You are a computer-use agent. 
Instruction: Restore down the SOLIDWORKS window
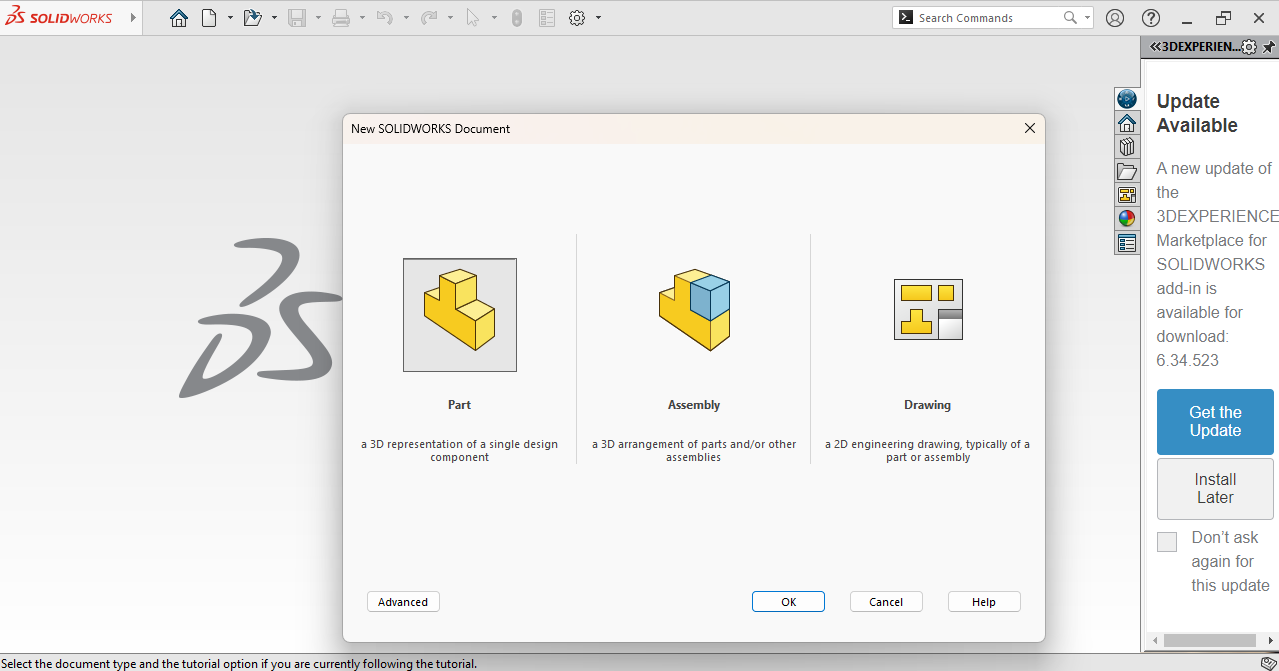[1223, 18]
